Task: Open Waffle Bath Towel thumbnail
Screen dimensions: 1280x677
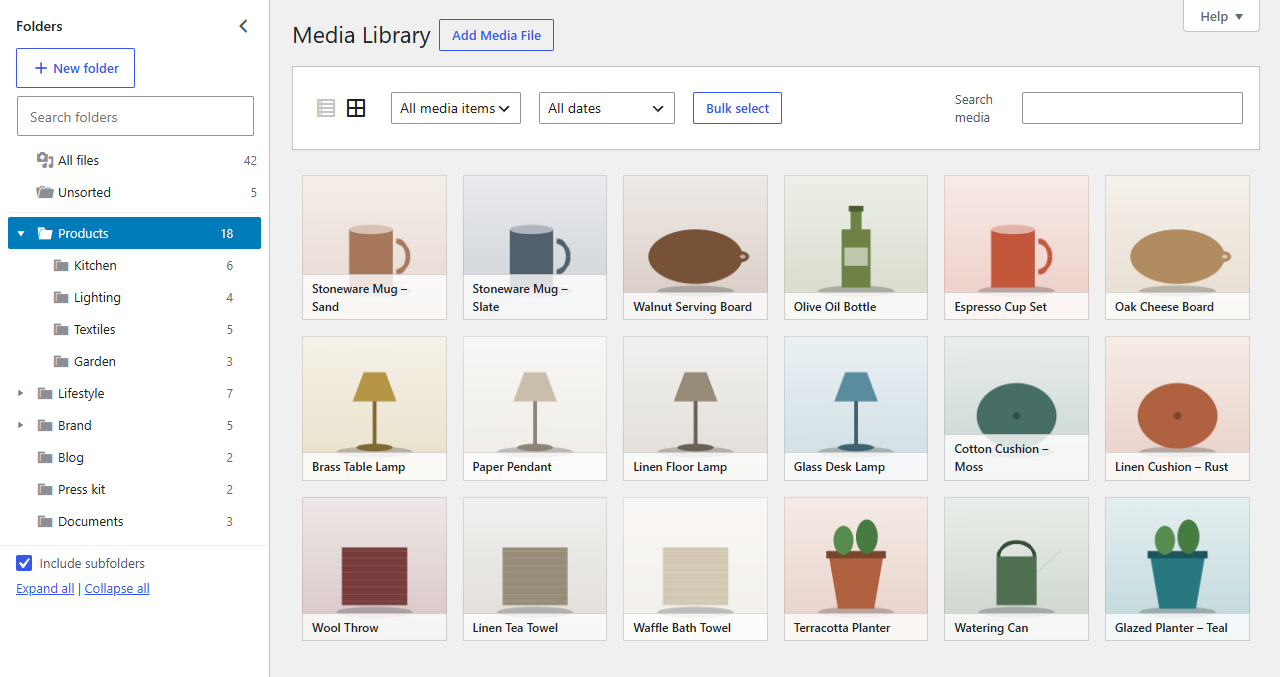Action: coord(695,569)
